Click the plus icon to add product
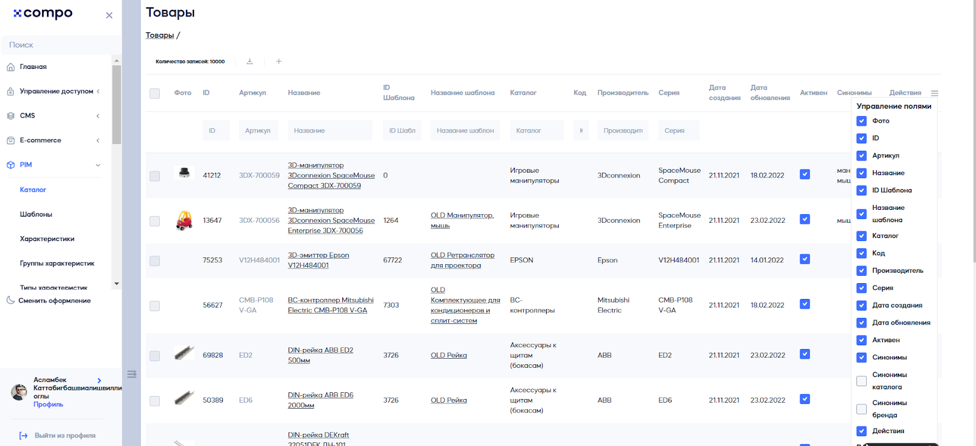The width and height of the screenshot is (976, 446). pyautogui.click(x=279, y=61)
